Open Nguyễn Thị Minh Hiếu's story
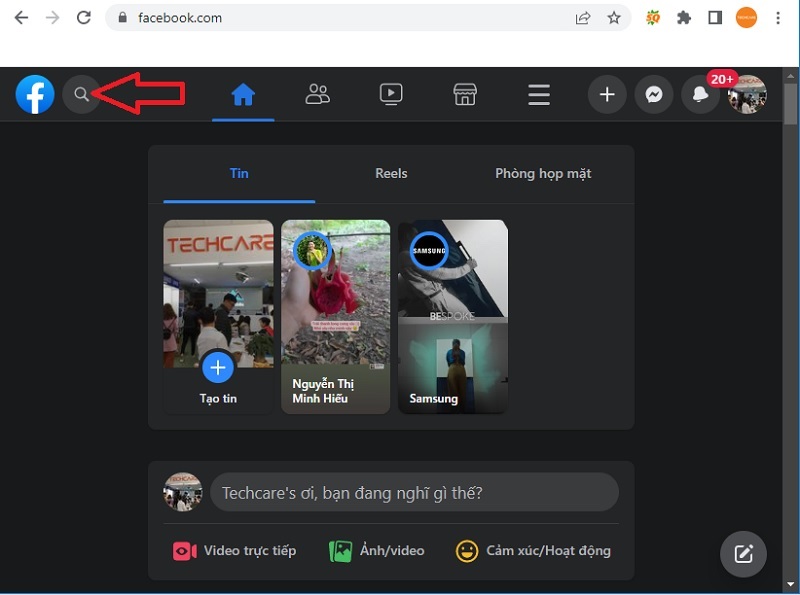 [x=336, y=317]
